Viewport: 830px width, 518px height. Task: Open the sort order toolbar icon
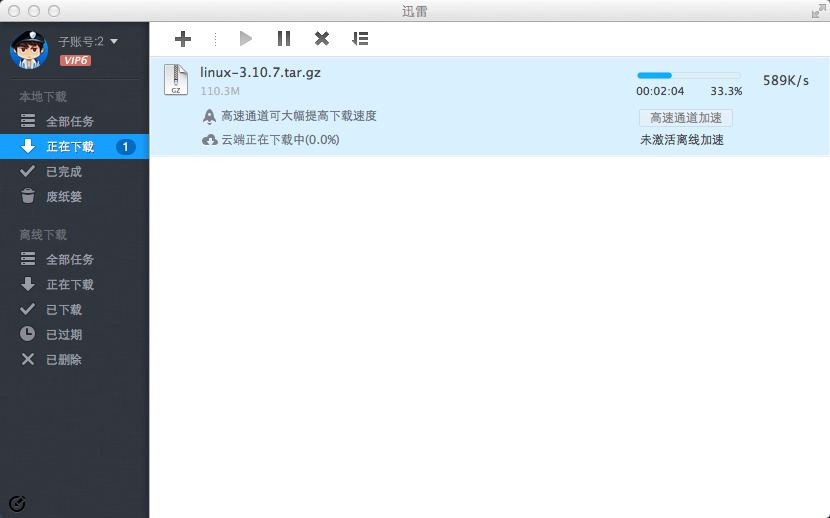(x=360, y=39)
